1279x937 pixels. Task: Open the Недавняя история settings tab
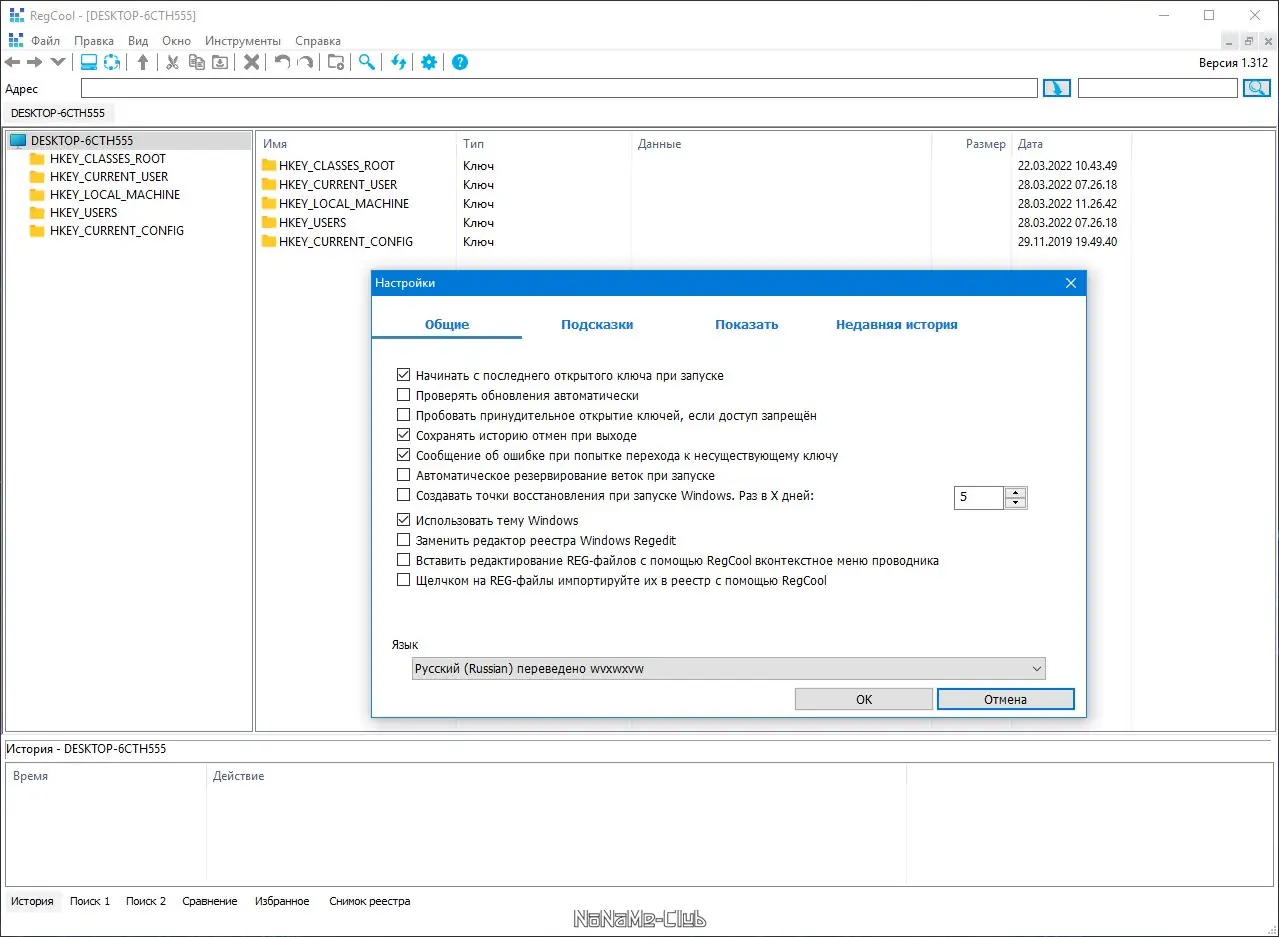coord(897,324)
